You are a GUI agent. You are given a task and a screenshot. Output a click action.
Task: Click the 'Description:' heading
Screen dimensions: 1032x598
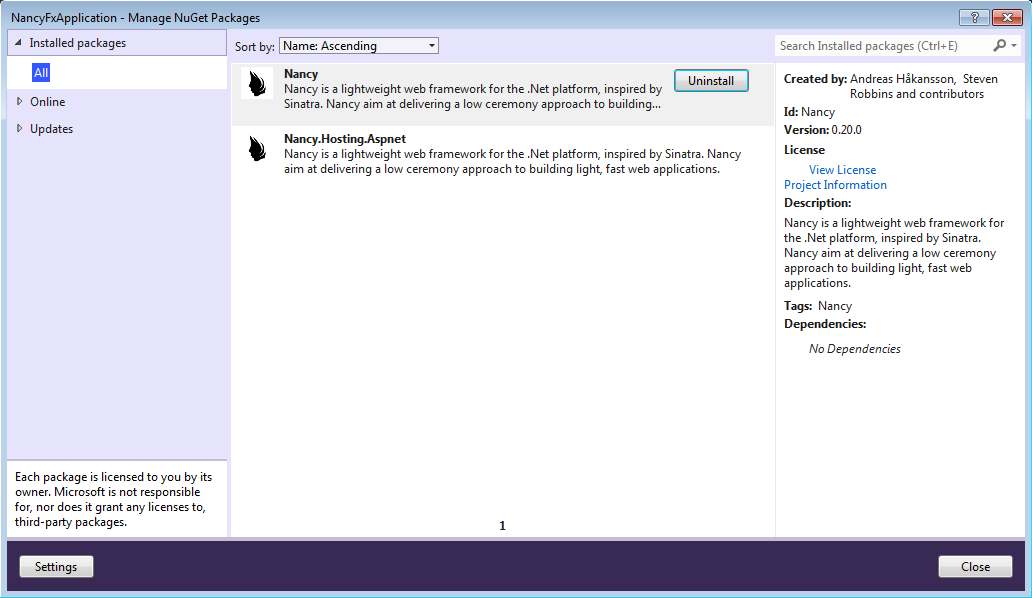[x=817, y=203]
